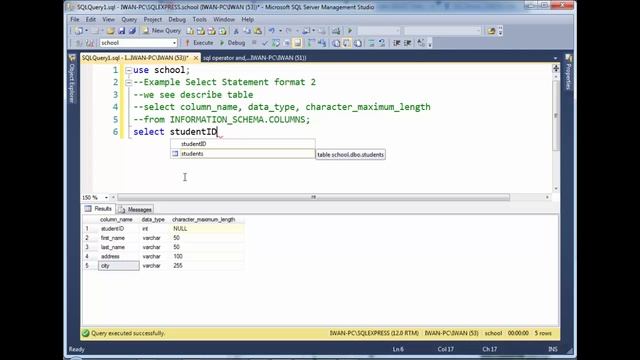The image size is (640, 360).
Task: Display the Estimated Execution Plan
Action: [x=276, y=43]
